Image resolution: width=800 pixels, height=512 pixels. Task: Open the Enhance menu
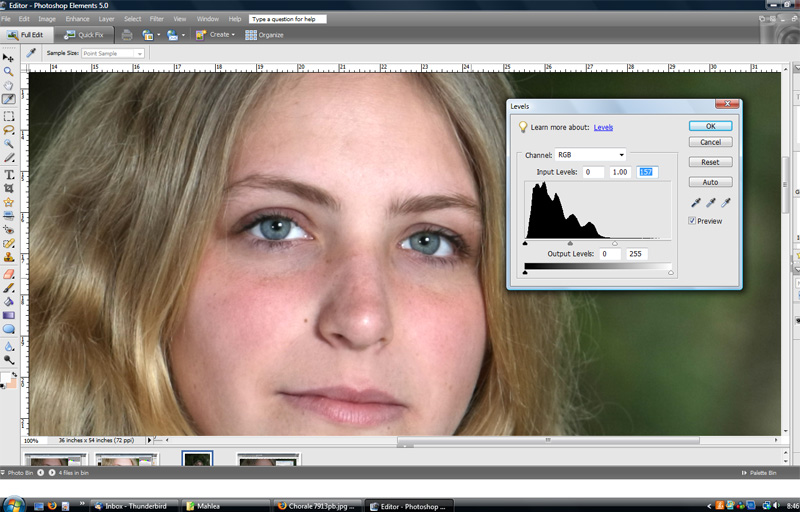point(77,19)
